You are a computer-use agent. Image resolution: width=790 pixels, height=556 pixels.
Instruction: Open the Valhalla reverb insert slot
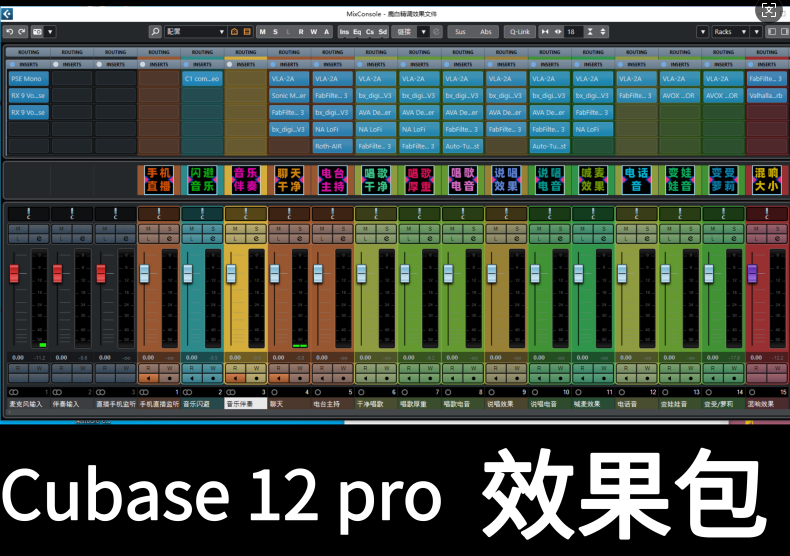pyautogui.click(x=765, y=95)
